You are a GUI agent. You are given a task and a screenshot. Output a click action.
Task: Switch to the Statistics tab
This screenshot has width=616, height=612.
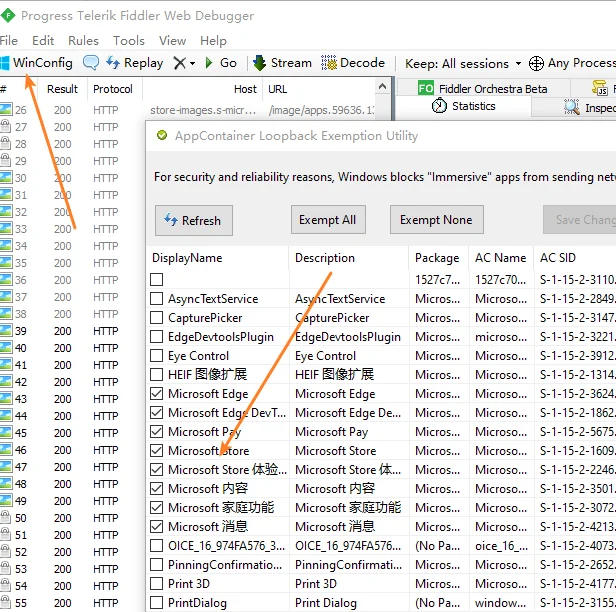[x=464, y=106]
